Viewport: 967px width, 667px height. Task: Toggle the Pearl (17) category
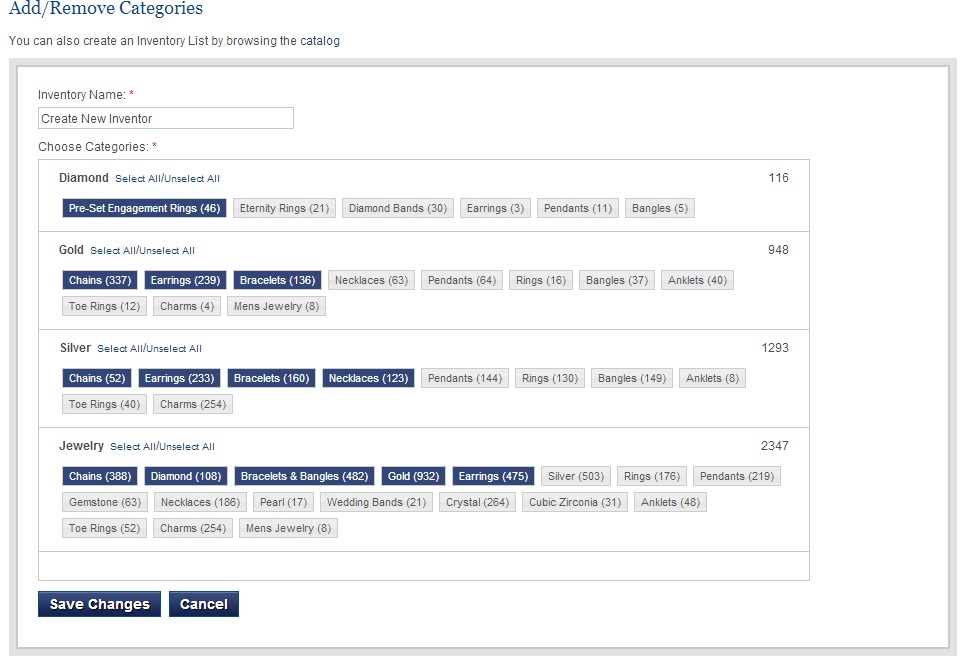tap(284, 502)
